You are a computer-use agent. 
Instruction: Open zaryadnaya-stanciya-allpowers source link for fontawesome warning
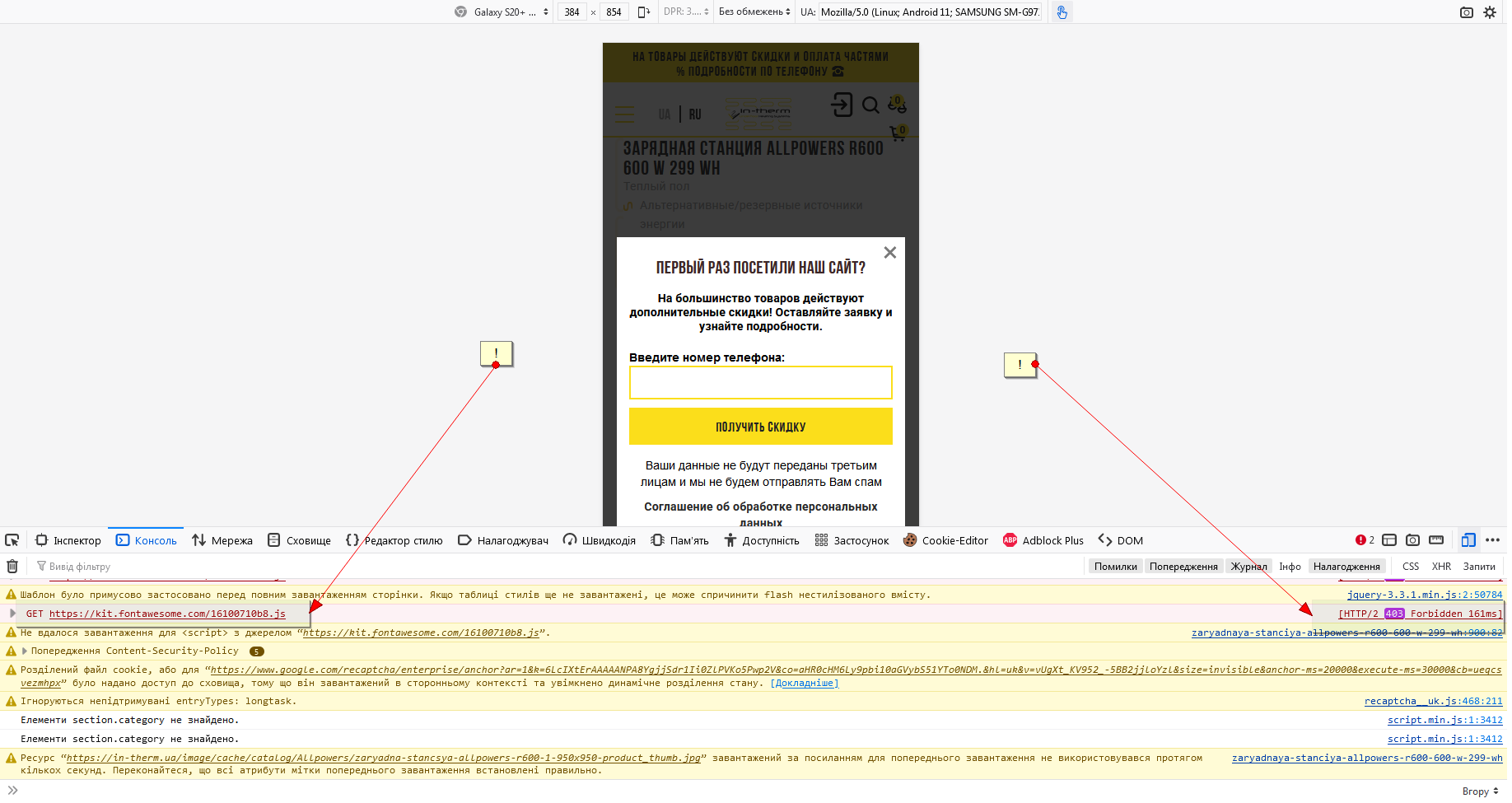pyautogui.click(x=1346, y=633)
